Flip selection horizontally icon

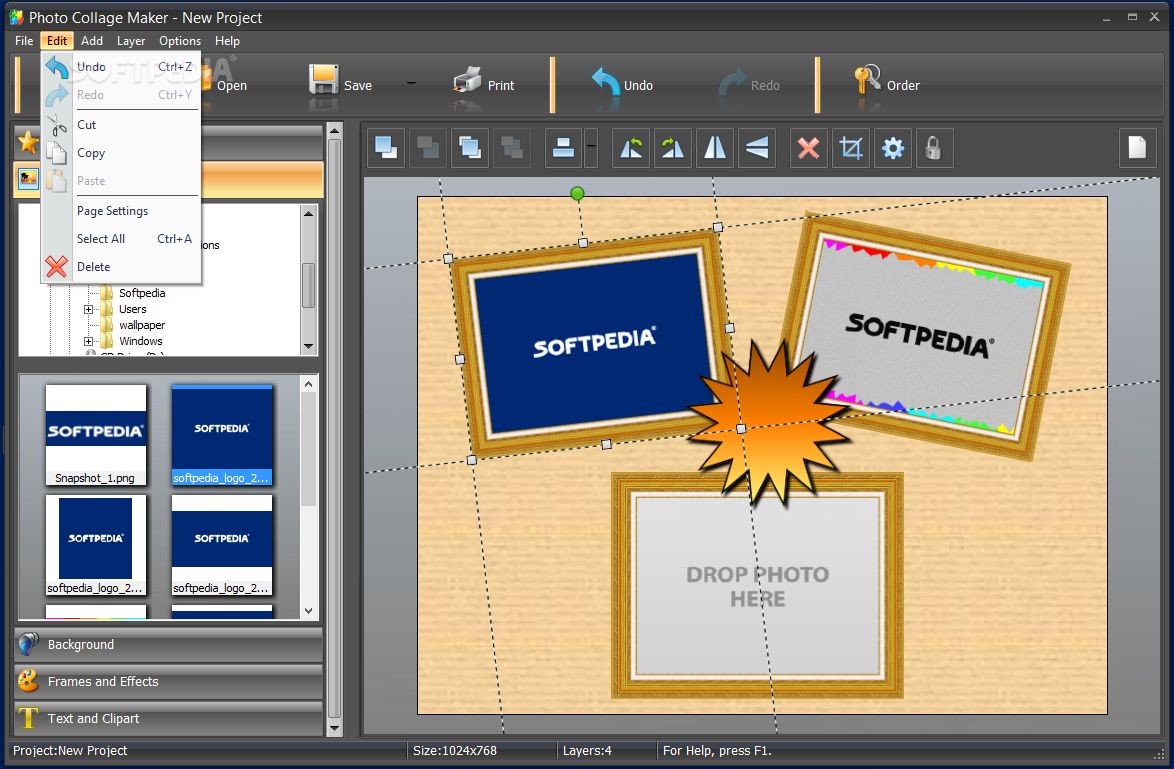point(715,148)
